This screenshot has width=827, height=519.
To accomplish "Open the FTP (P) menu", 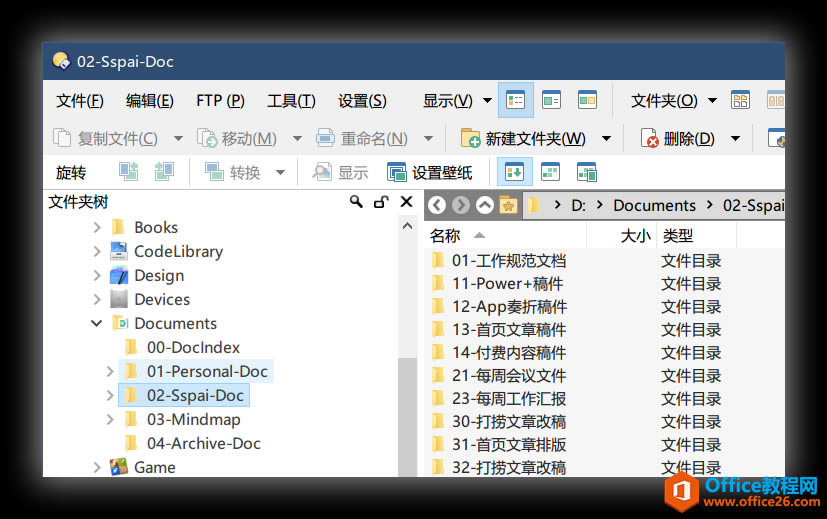I will click(x=220, y=100).
